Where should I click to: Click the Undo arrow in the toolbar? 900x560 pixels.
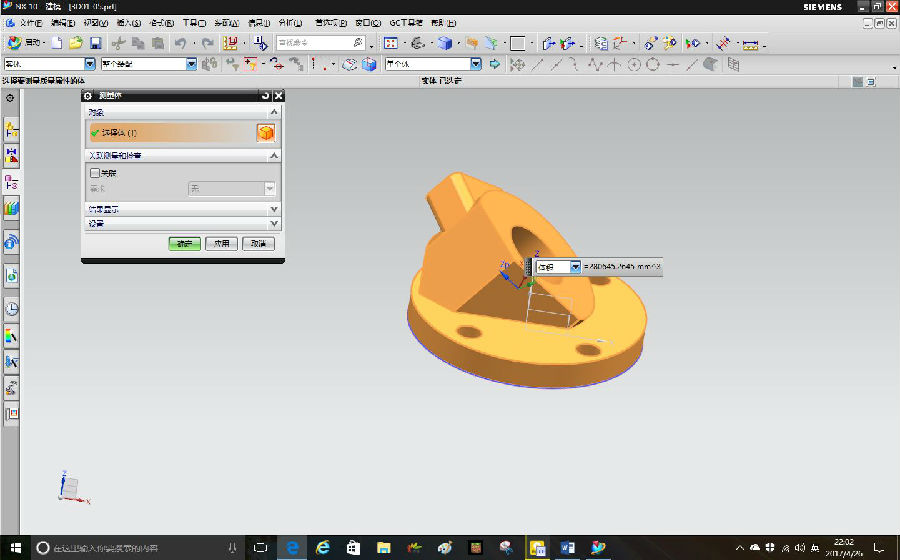[x=181, y=43]
